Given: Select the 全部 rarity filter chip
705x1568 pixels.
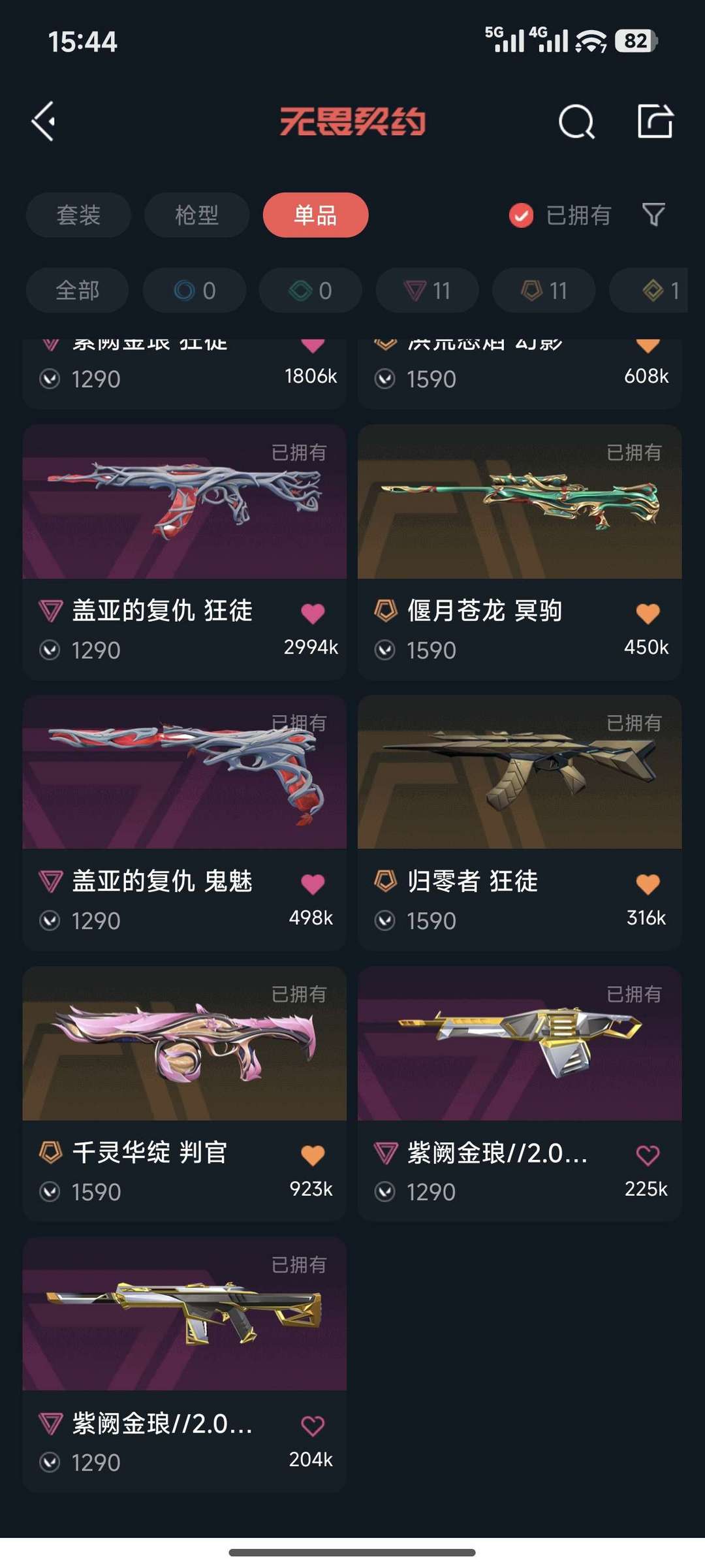Looking at the screenshot, I should coord(77,290).
